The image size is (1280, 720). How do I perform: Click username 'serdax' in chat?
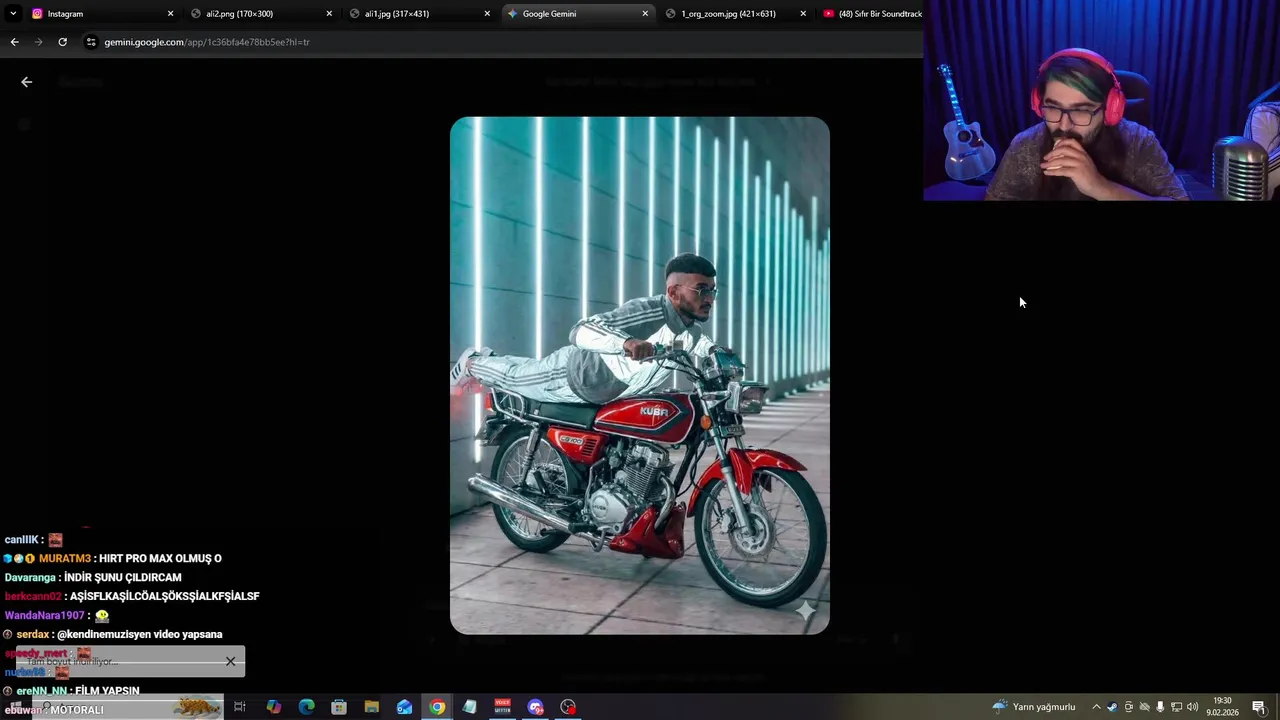[x=33, y=634]
